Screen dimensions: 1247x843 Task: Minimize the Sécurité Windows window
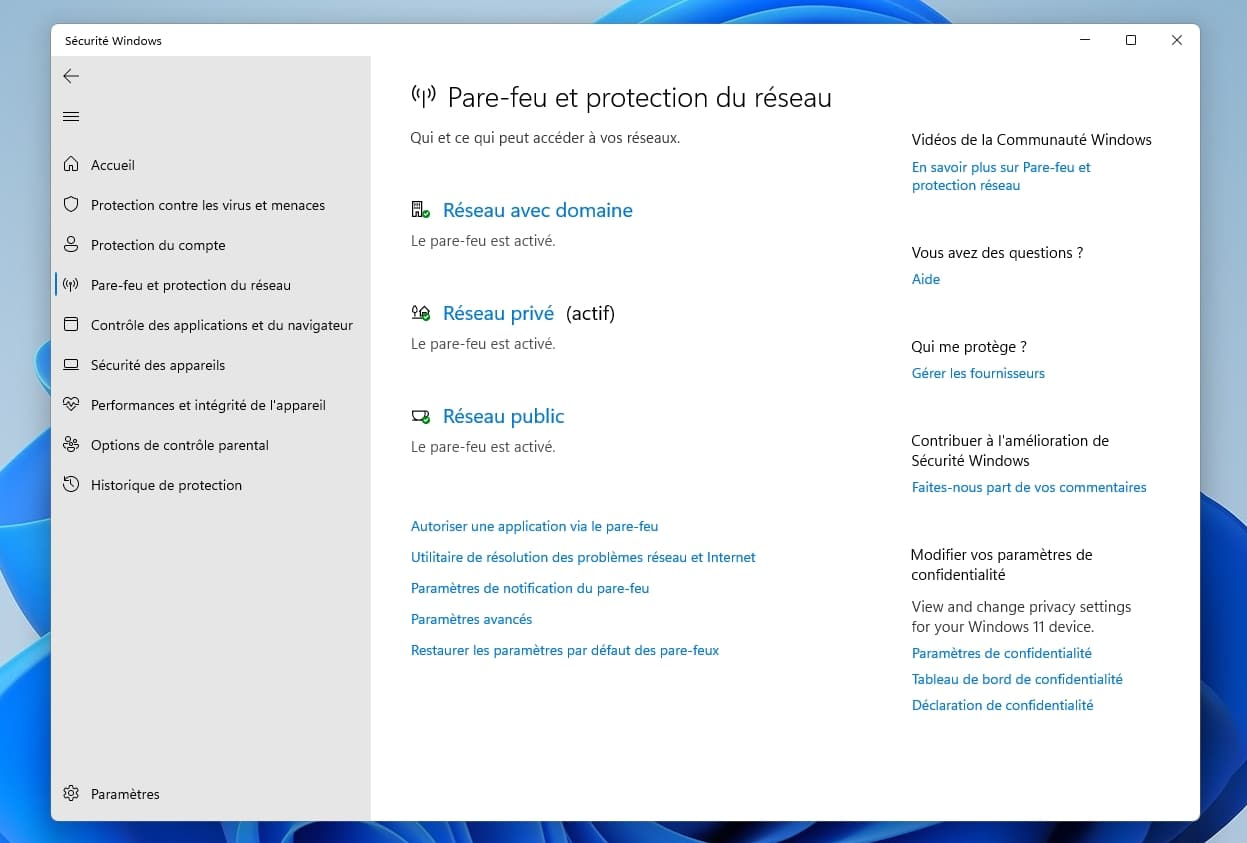point(1085,40)
